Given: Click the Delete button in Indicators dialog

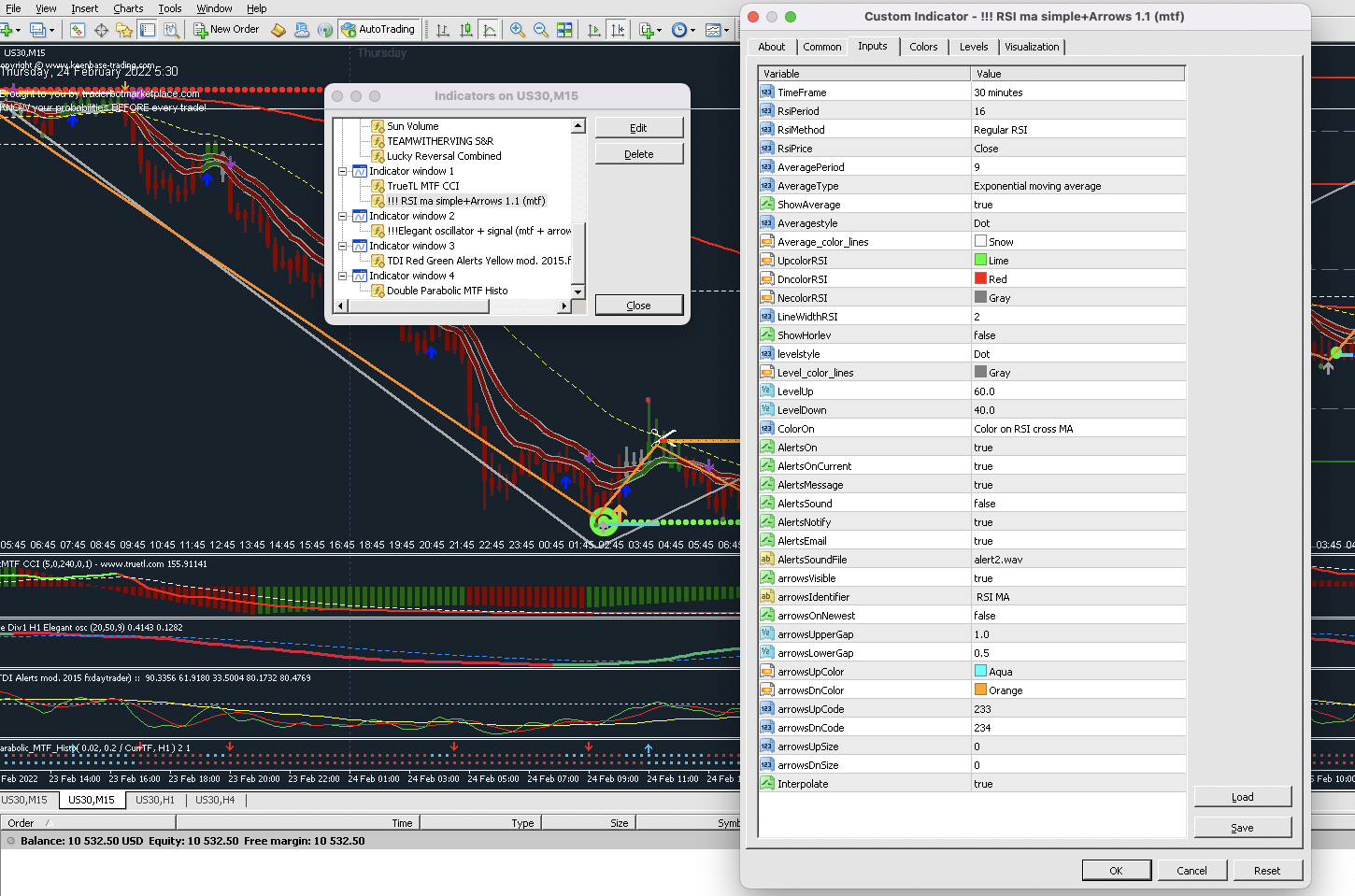Looking at the screenshot, I should pyautogui.click(x=639, y=154).
